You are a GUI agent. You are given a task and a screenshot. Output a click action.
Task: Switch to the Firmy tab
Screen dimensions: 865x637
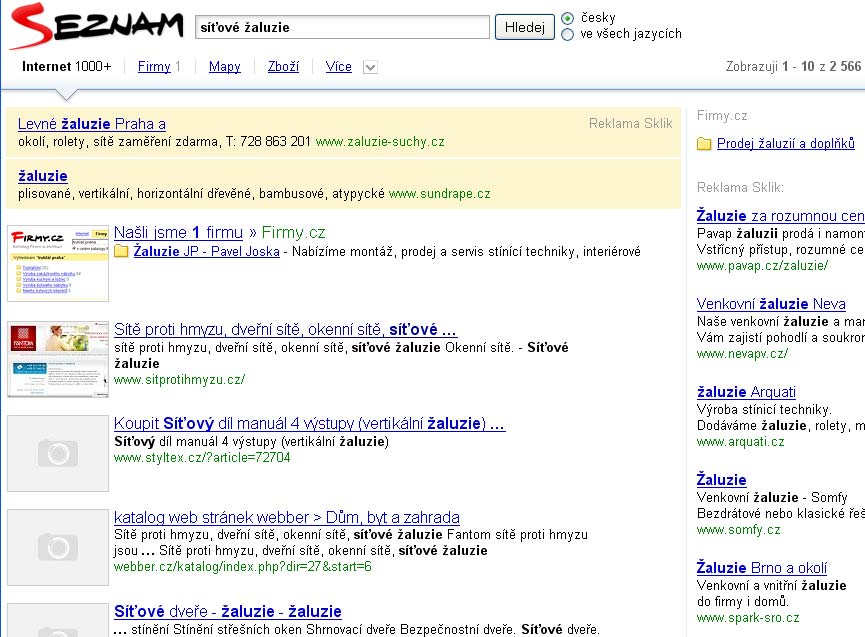154,67
